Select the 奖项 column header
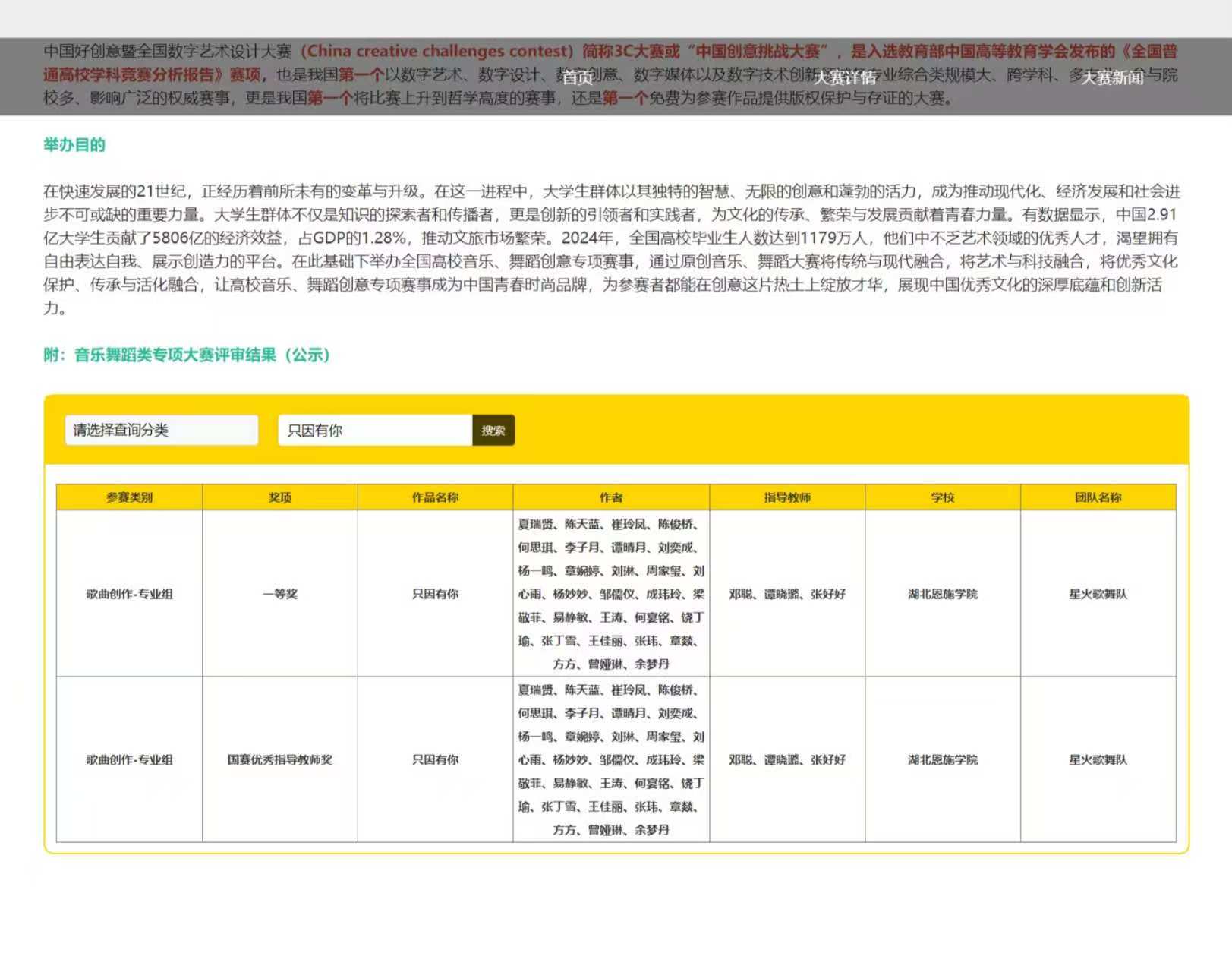Image resolution: width=1232 pixels, height=972 pixels. point(280,497)
